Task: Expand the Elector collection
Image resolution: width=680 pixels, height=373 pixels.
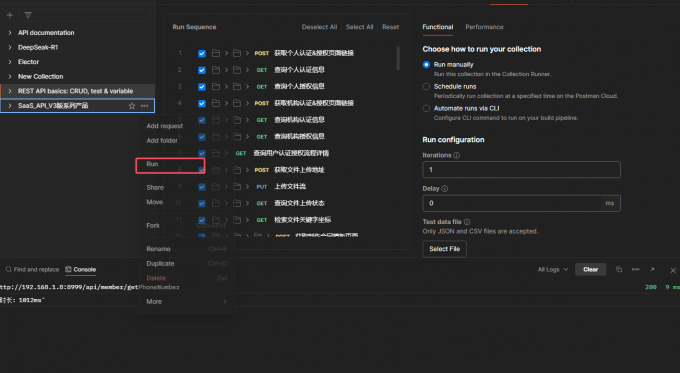Action: (x=10, y=62)
